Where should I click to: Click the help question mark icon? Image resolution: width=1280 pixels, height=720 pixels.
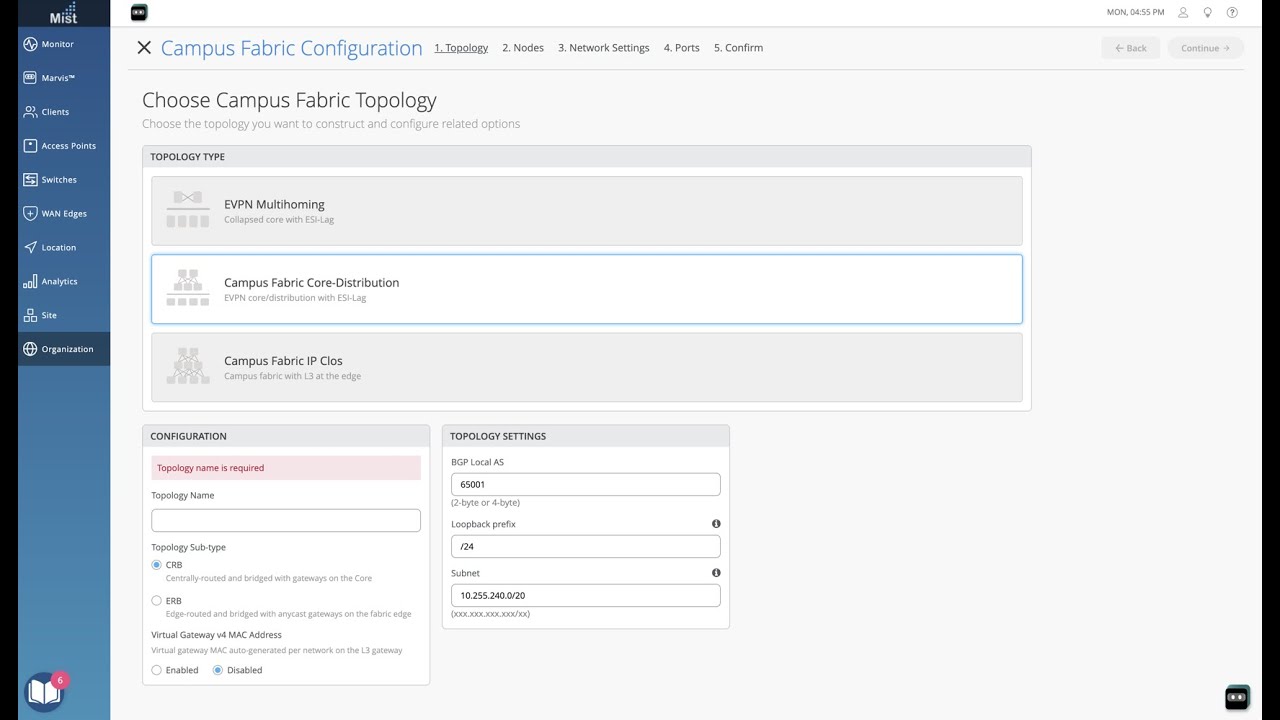(1232, 13)
